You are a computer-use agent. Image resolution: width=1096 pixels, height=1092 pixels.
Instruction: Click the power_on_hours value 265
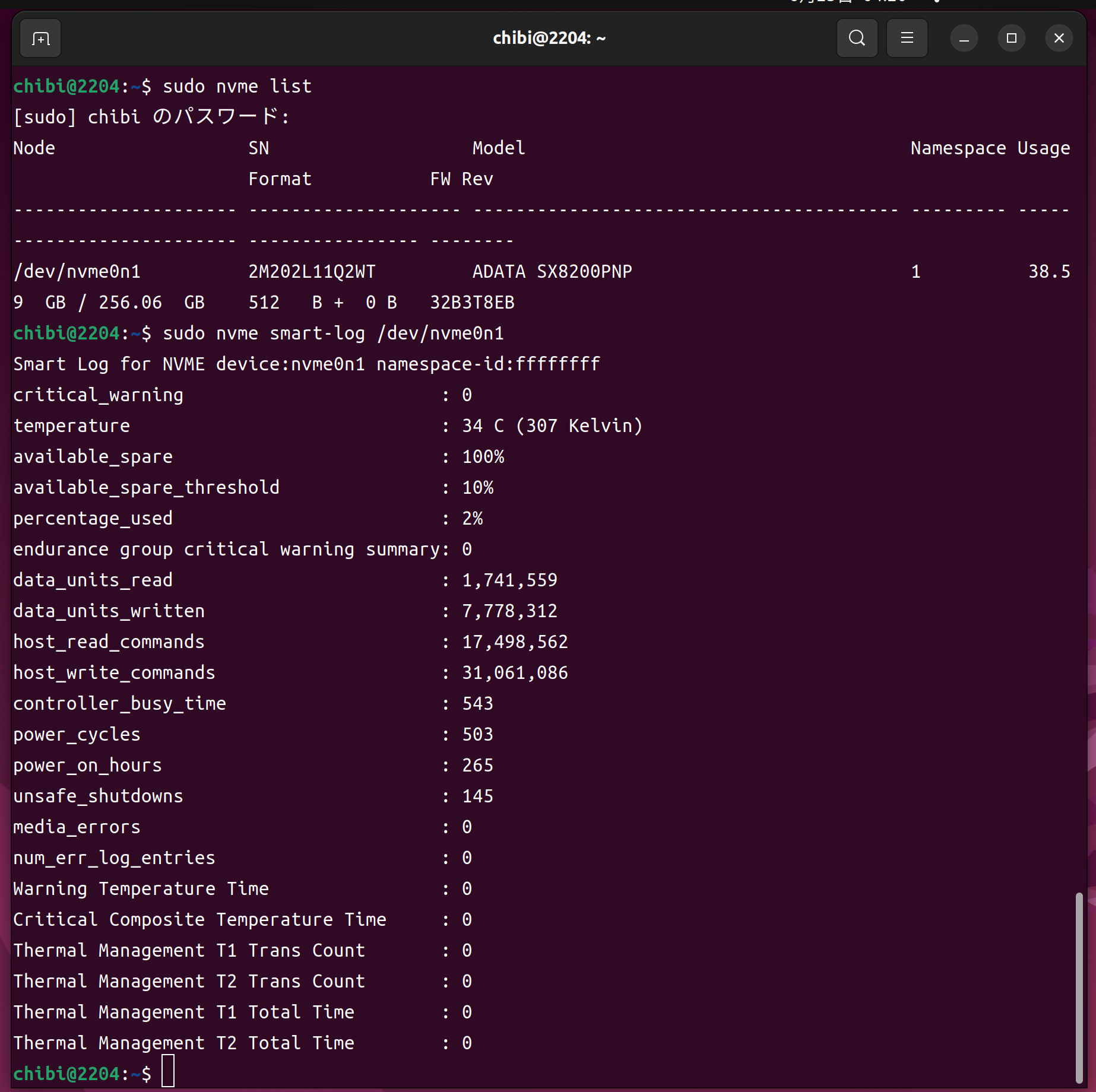(x=477, y=766)
